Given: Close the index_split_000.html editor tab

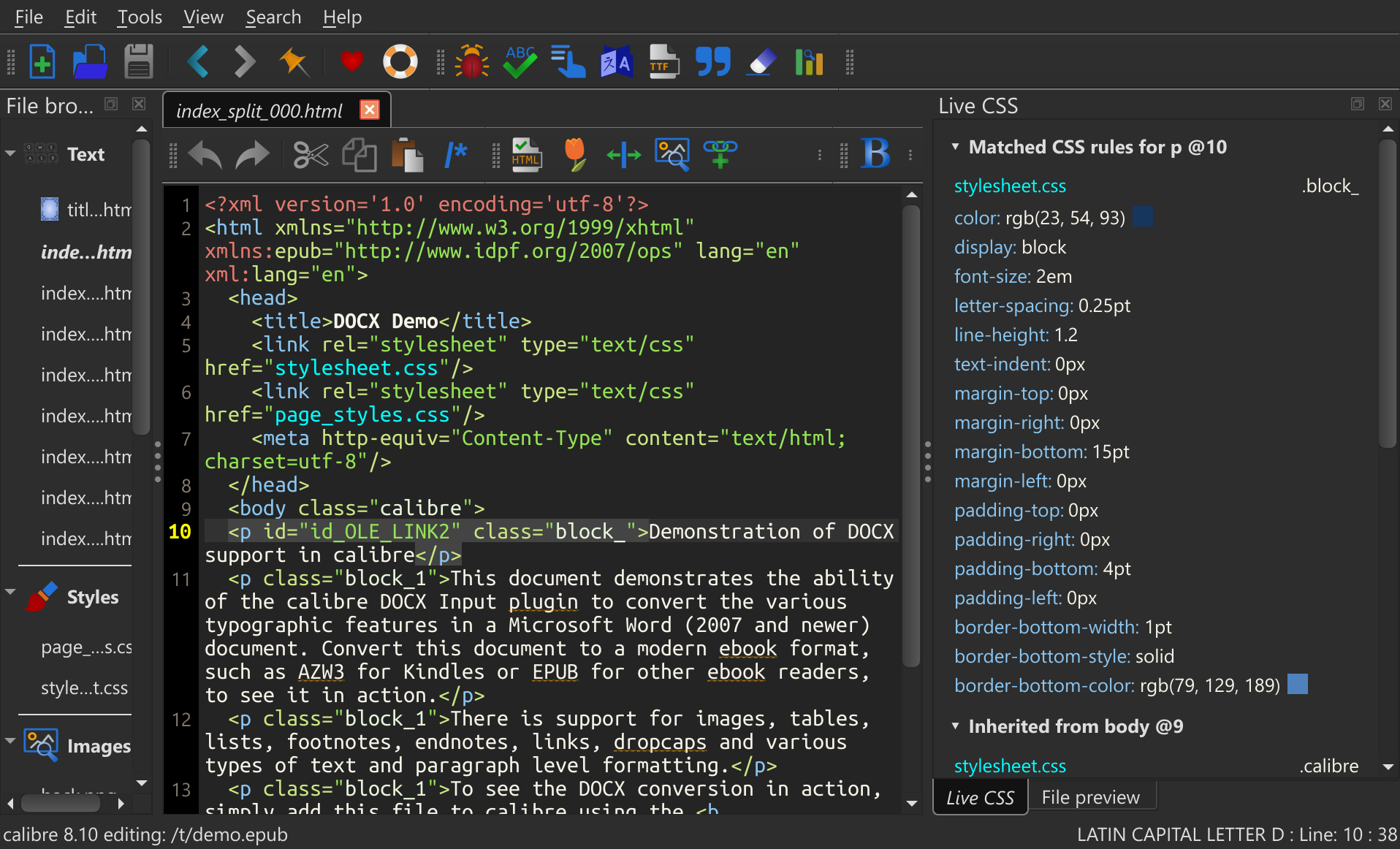Looking at the screenshot, I should tap(370, 110).
